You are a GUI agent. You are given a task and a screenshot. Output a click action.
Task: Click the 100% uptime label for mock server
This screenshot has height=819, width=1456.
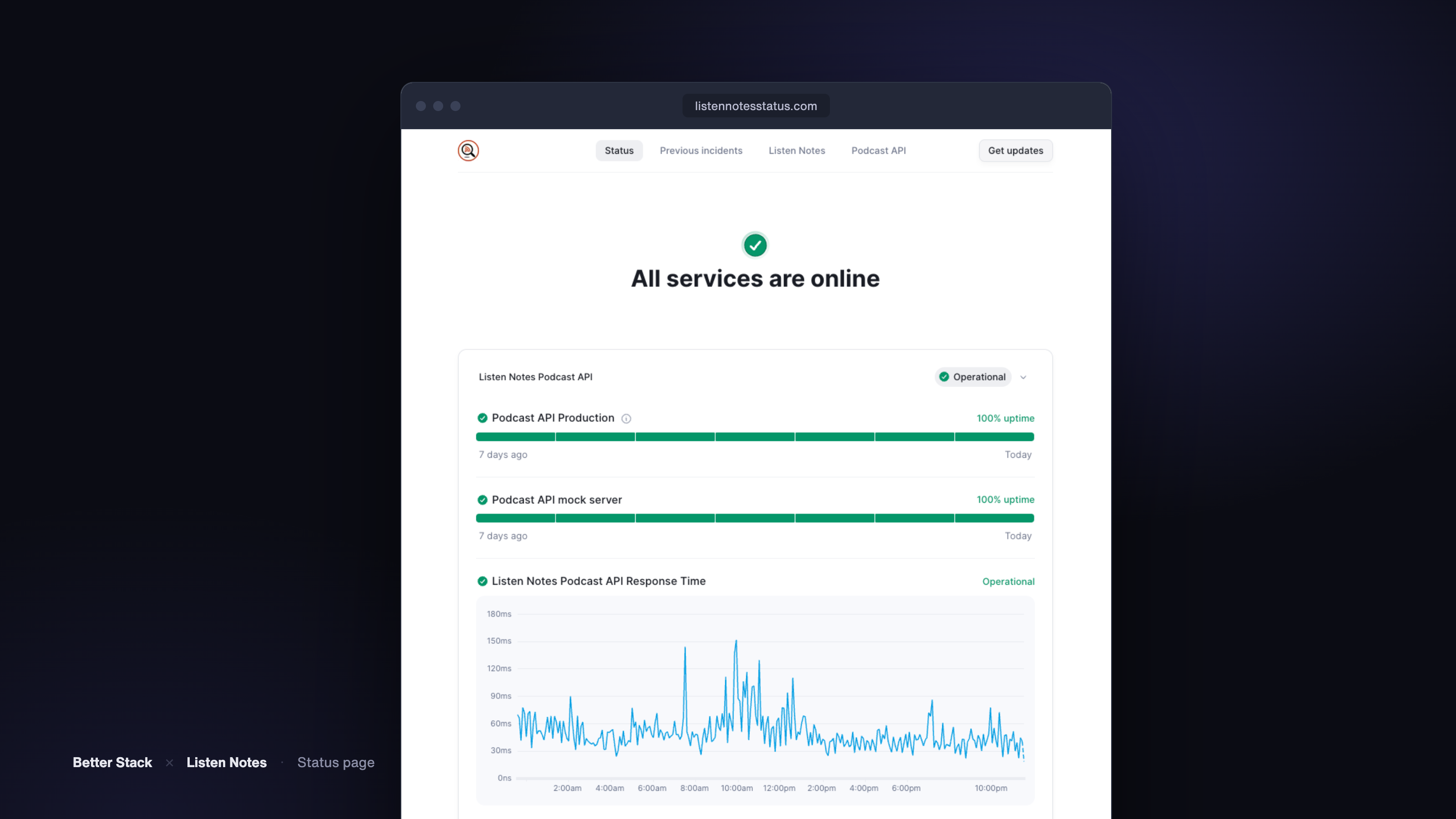point(1006,500)
